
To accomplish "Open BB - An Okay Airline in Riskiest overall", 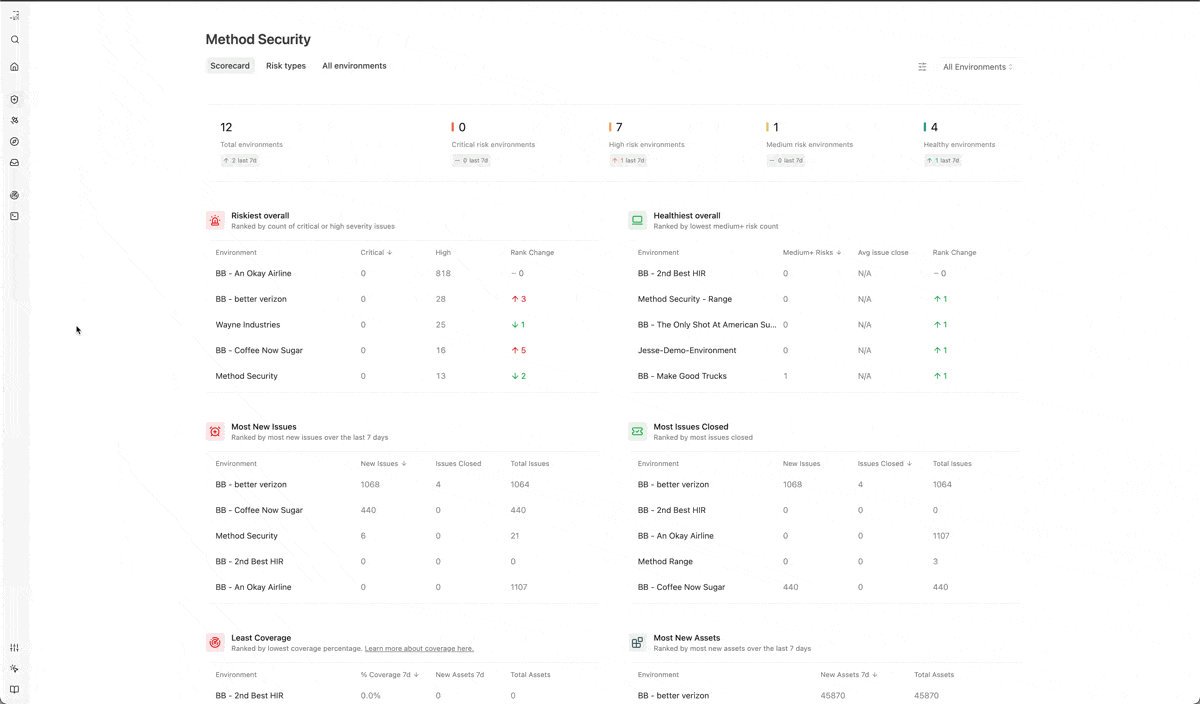I will click(x=253, y=273).
